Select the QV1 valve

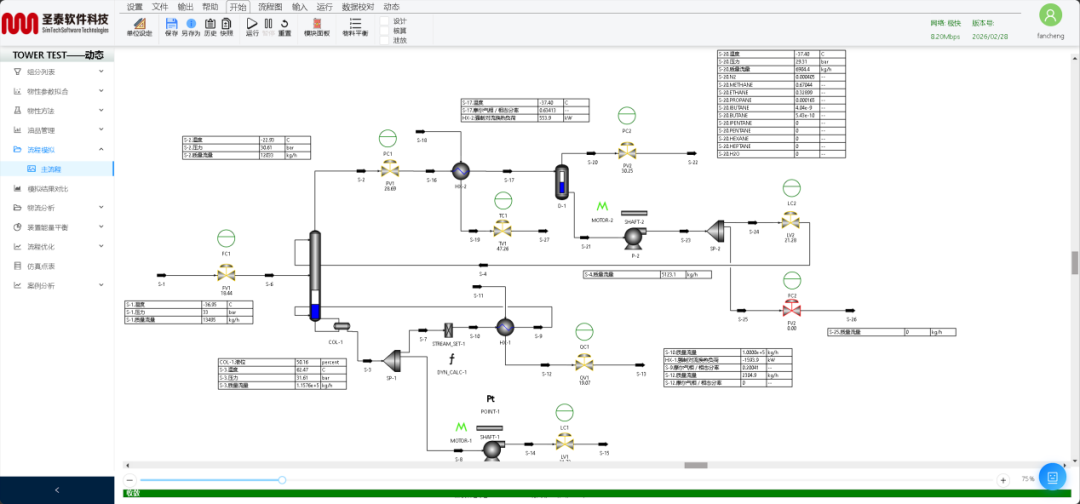click(x=584, y=364)
